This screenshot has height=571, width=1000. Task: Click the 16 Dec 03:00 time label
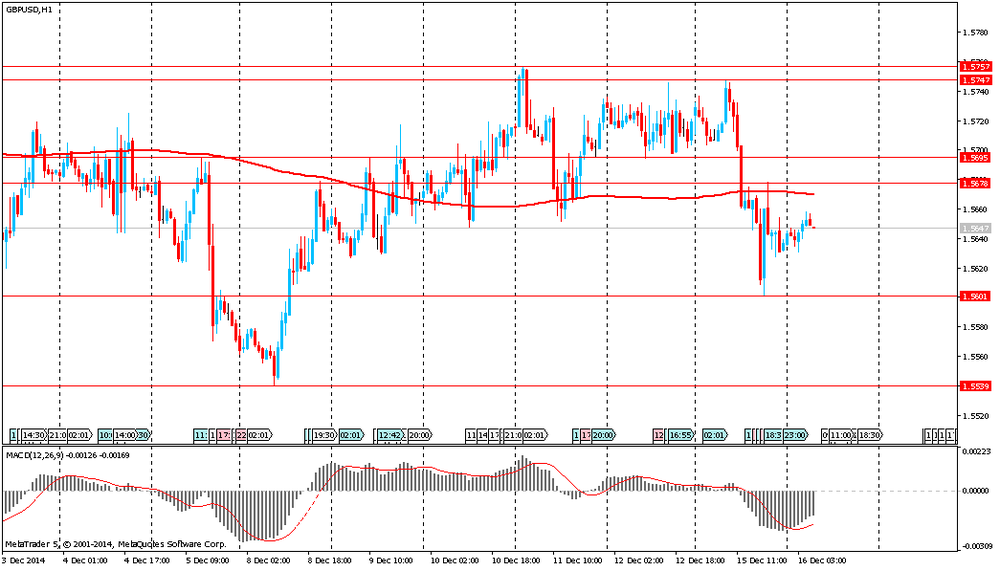coord(822,560)
